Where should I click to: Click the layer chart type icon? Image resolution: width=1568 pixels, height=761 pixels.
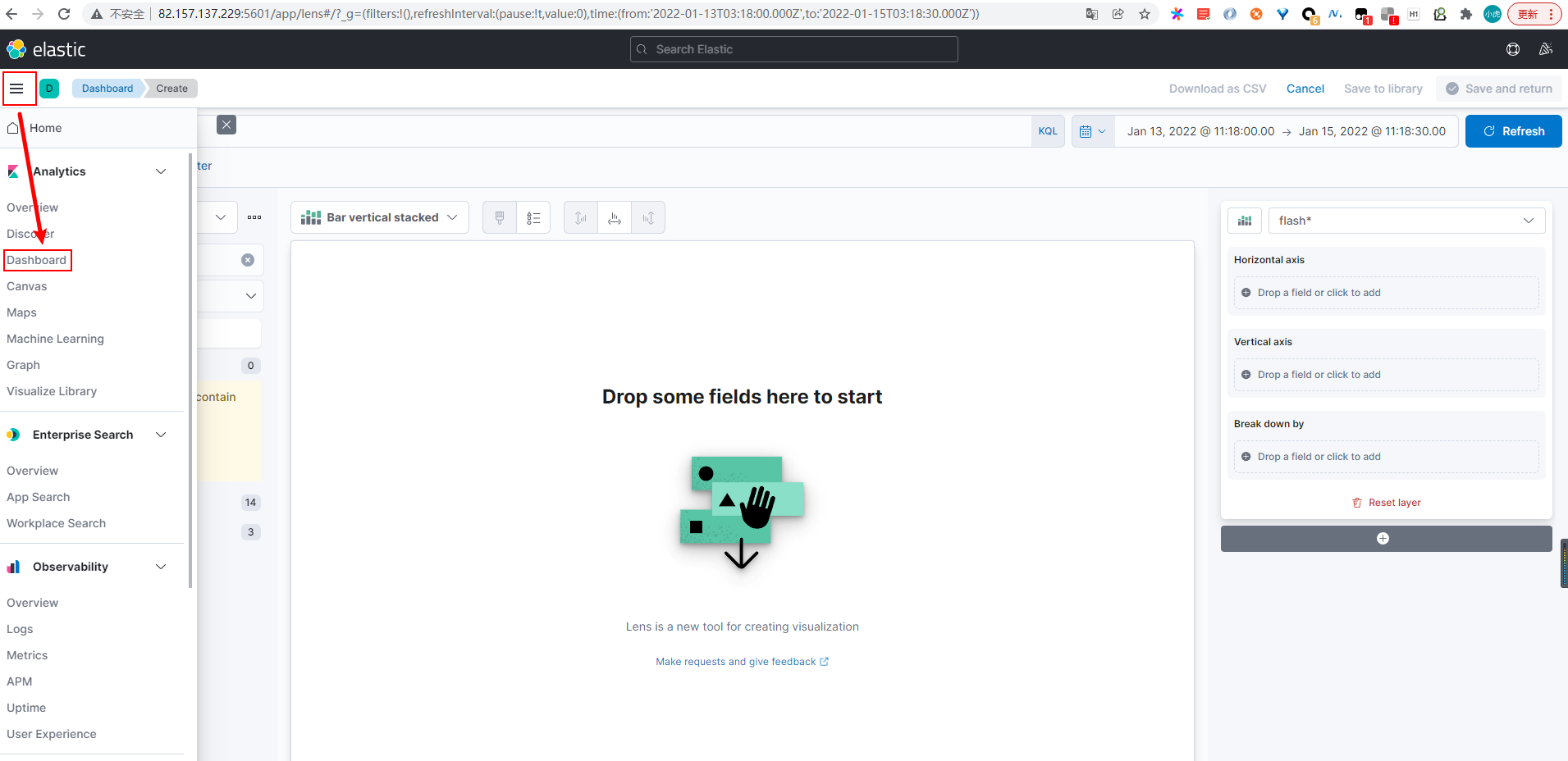click(1245, 221)
